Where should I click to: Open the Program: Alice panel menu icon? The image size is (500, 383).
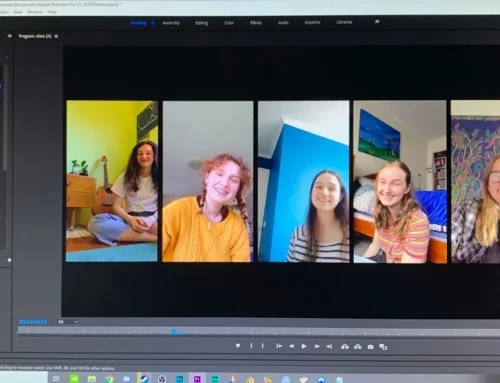click(56, 36)
